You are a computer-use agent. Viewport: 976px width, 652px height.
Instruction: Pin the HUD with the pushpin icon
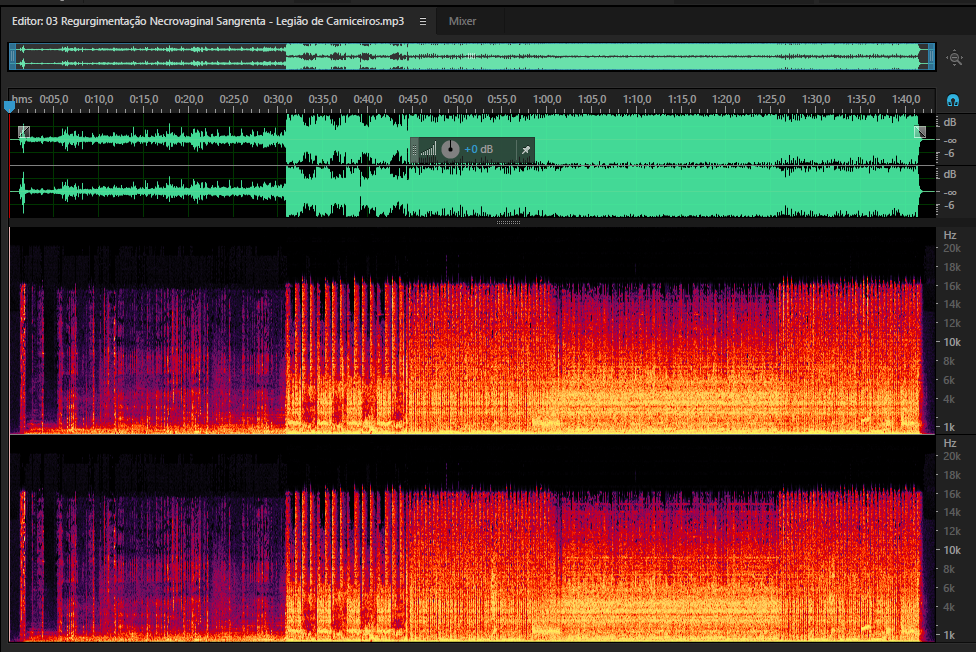tap(526, 149)
